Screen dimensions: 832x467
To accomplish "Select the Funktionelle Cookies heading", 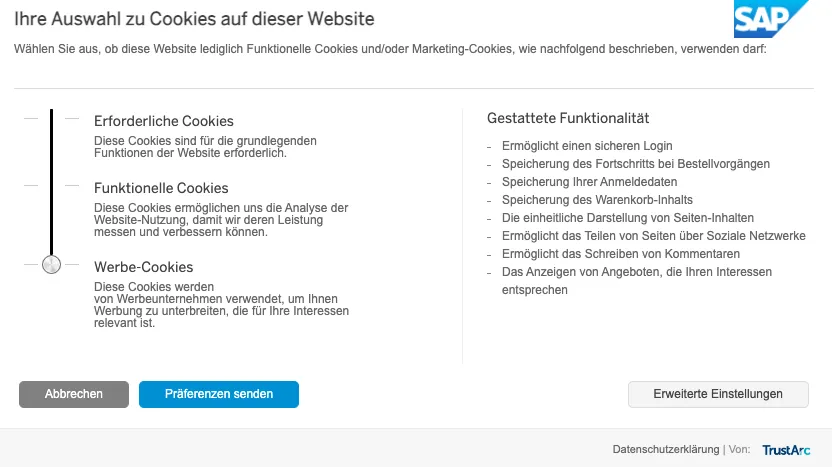I will coord(161,188).
